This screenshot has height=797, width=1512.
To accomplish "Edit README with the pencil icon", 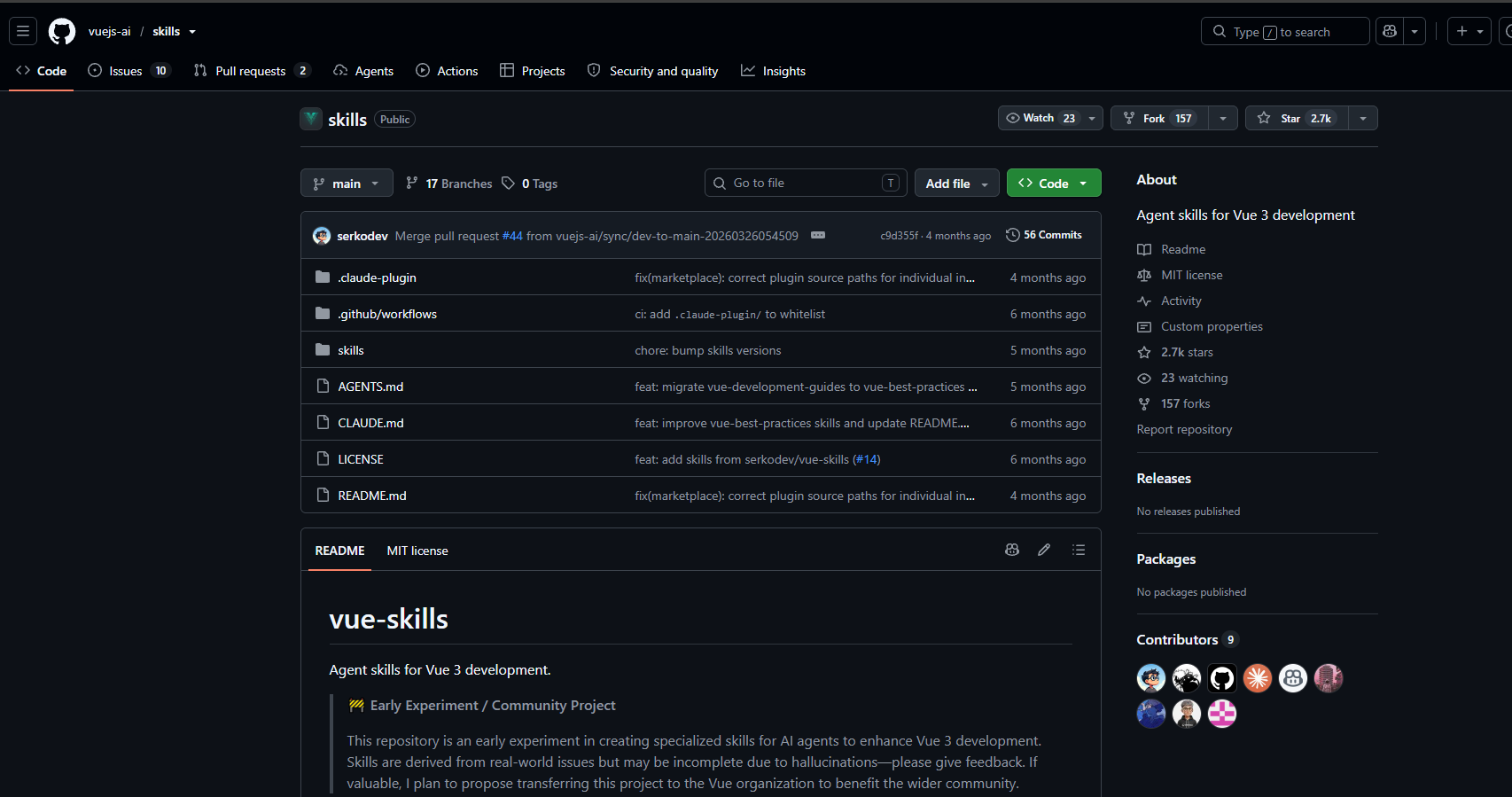I will (1044, 550).
